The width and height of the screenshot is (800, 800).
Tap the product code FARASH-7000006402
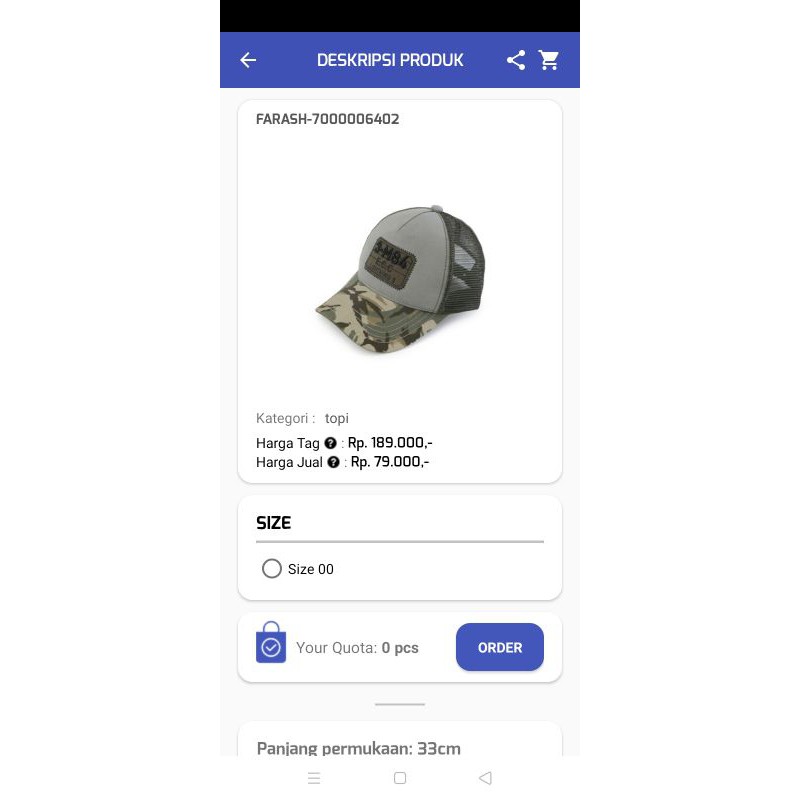(x=328, y=119)
